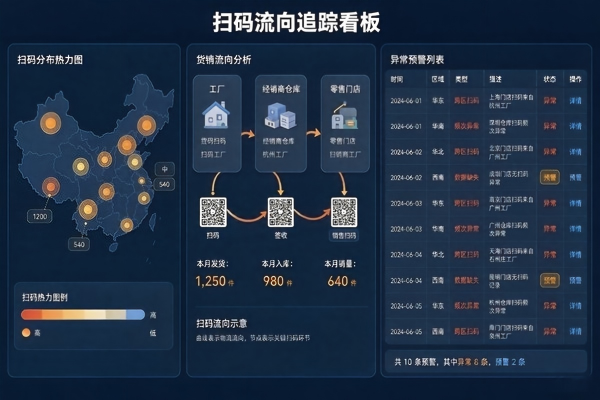Click the Xinjiang hotspot on the heatmap
The width and height of the screenshot is (600, 400).
coord(51,123)
